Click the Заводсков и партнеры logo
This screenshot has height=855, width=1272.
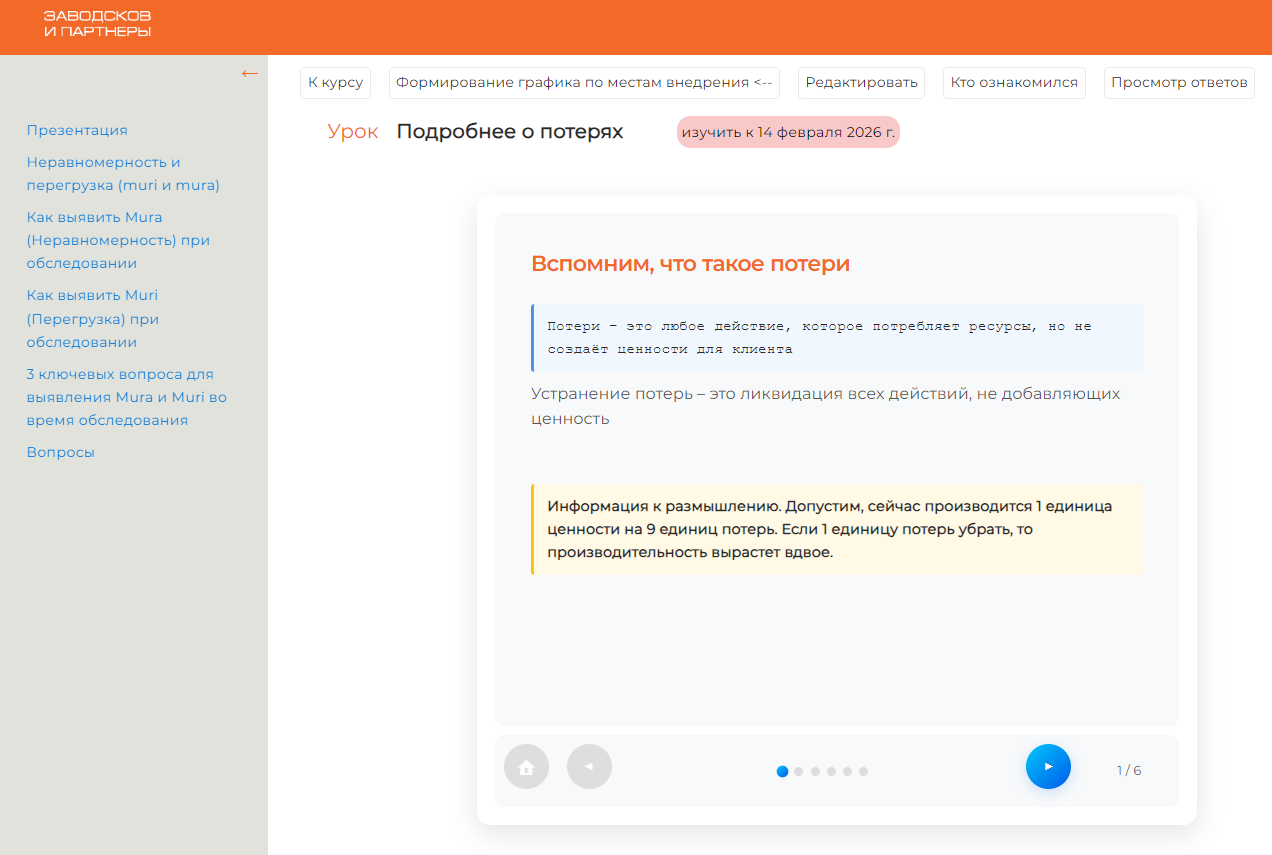pos(97,24)
